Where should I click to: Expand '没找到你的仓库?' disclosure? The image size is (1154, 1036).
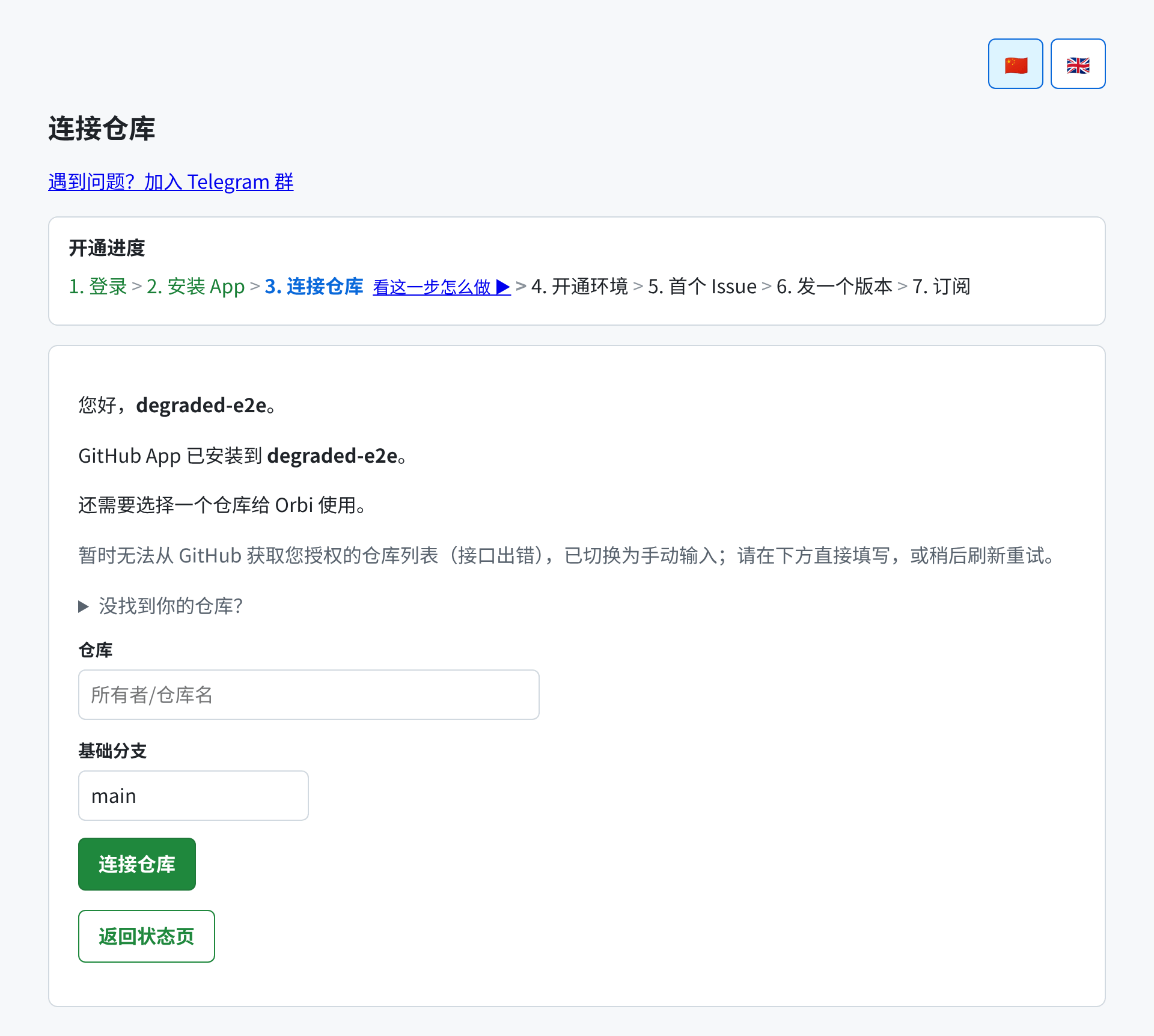[160, 606]
